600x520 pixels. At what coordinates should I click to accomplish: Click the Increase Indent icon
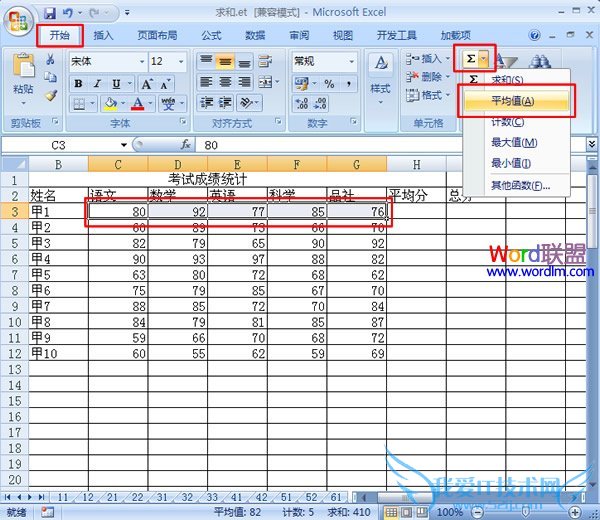point(225,103)
